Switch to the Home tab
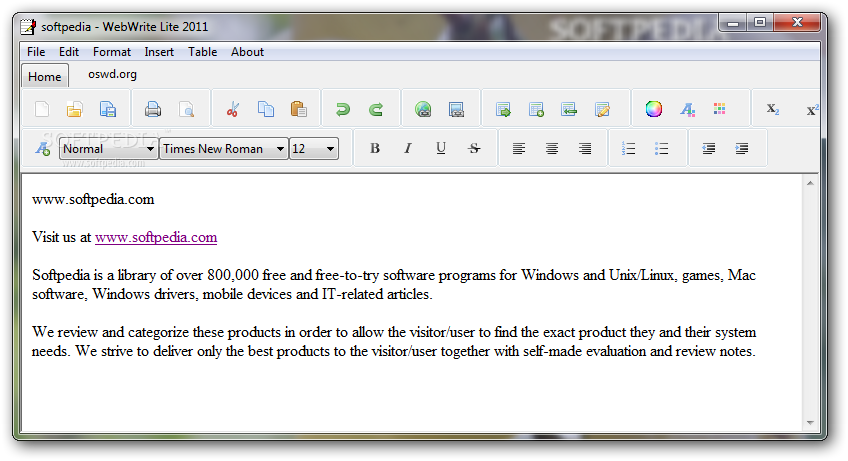 tap(45, 76)
